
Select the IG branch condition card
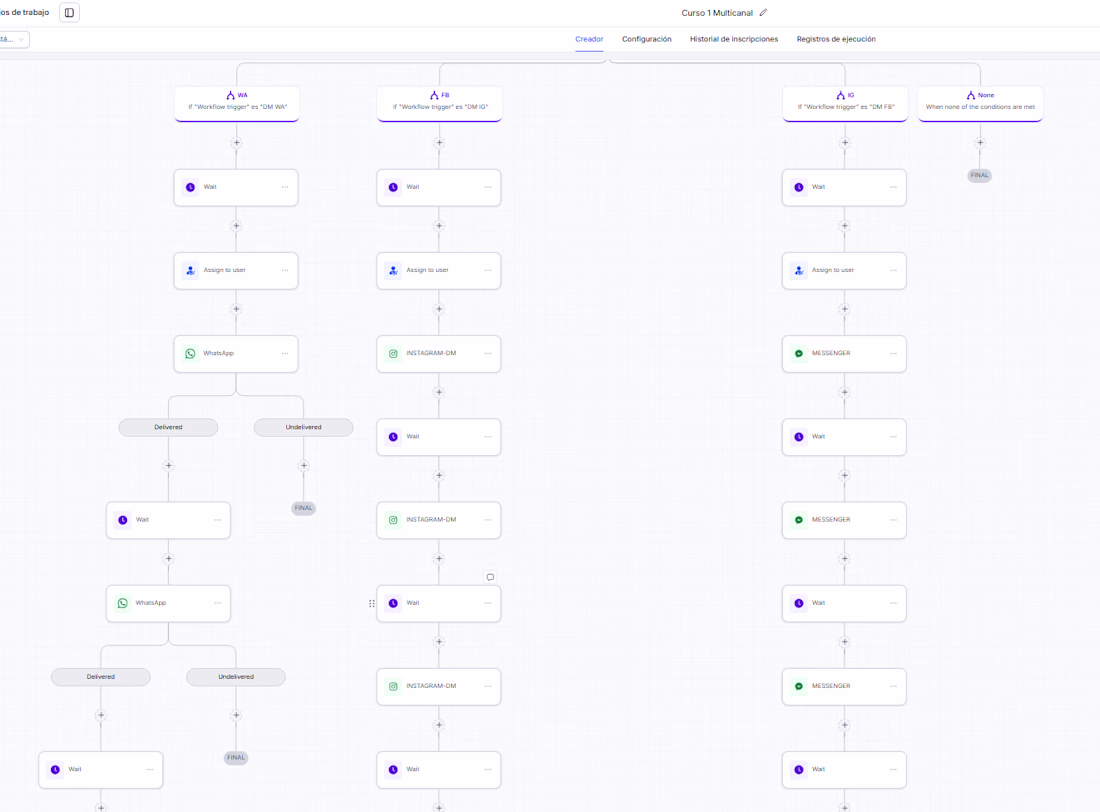[x=845, y=103]
